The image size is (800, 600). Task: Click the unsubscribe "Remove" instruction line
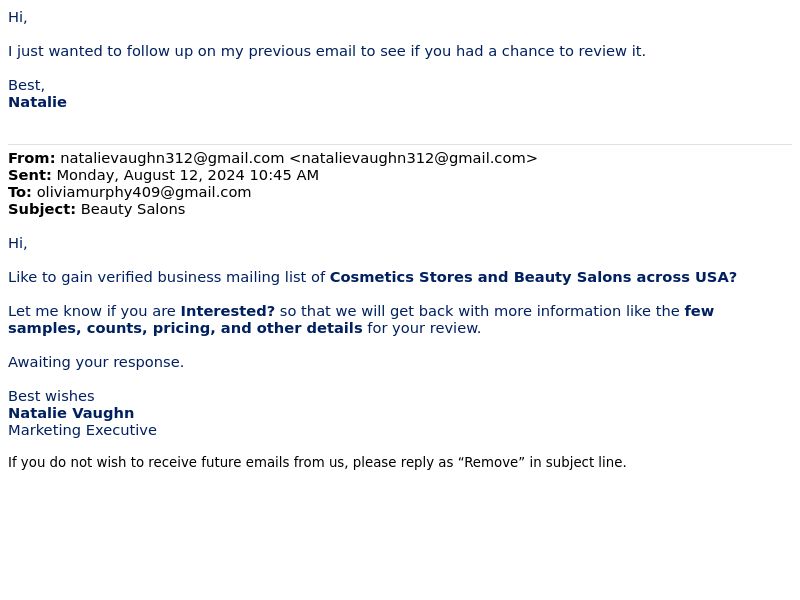pos(317,462)
